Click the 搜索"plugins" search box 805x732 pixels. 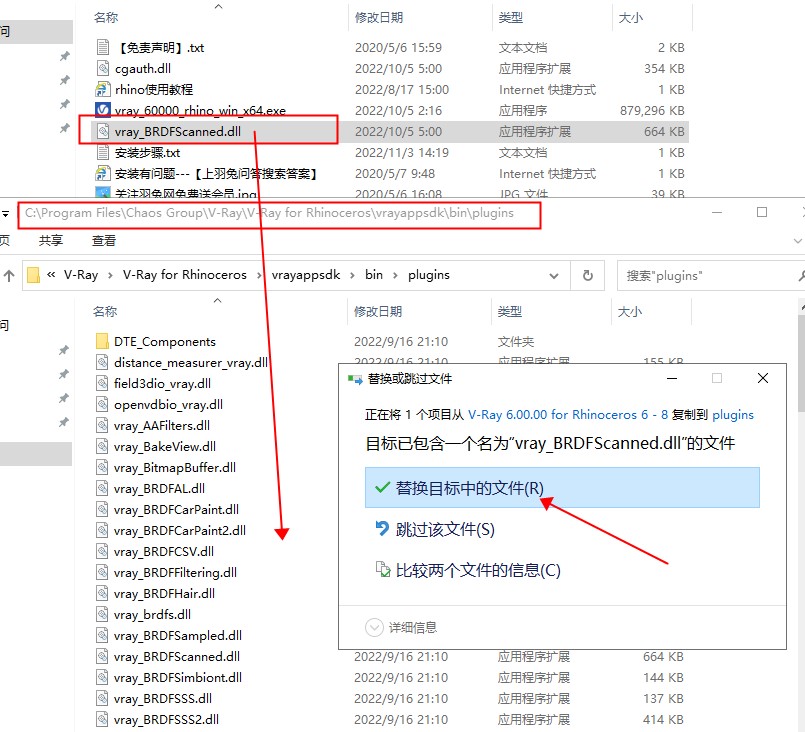click(710, 275)
